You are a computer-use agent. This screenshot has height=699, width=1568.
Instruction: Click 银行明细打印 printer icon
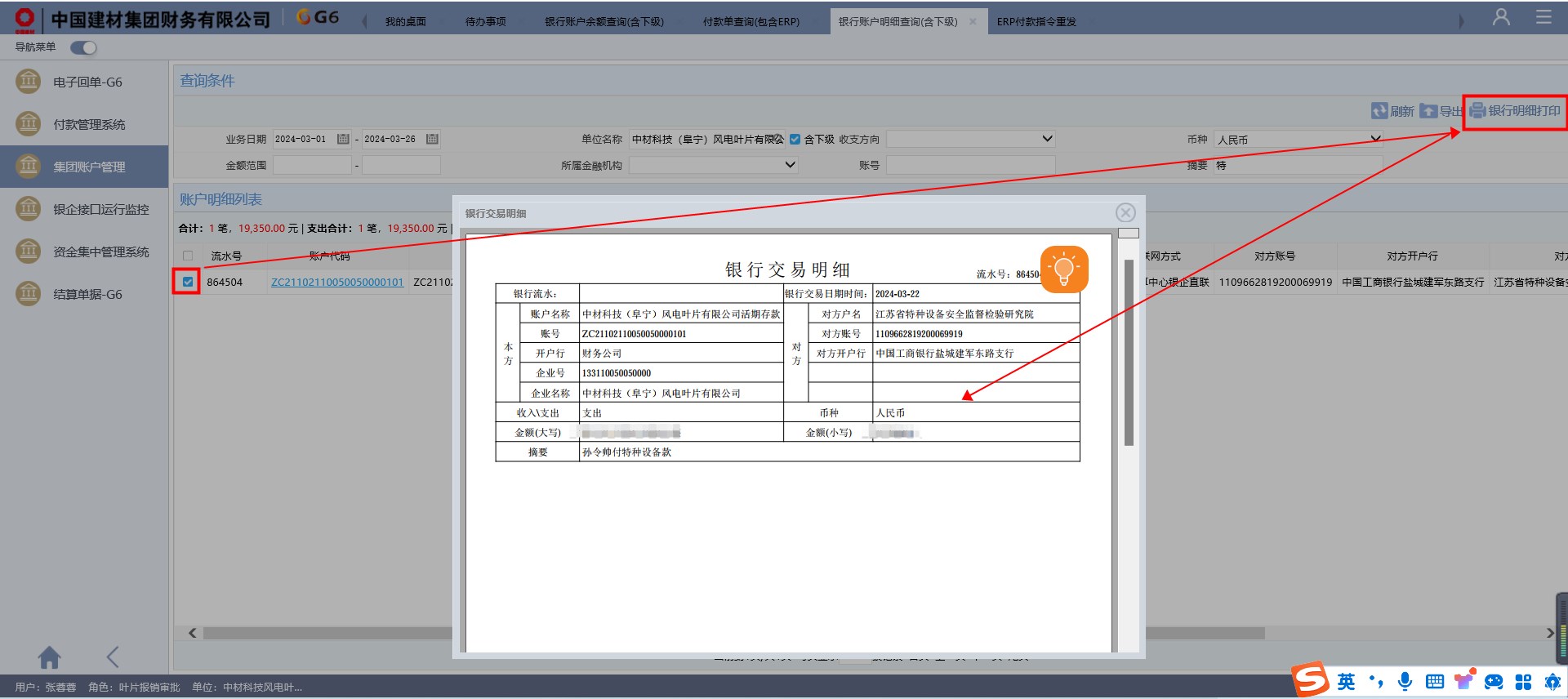tap(1478, 110)
